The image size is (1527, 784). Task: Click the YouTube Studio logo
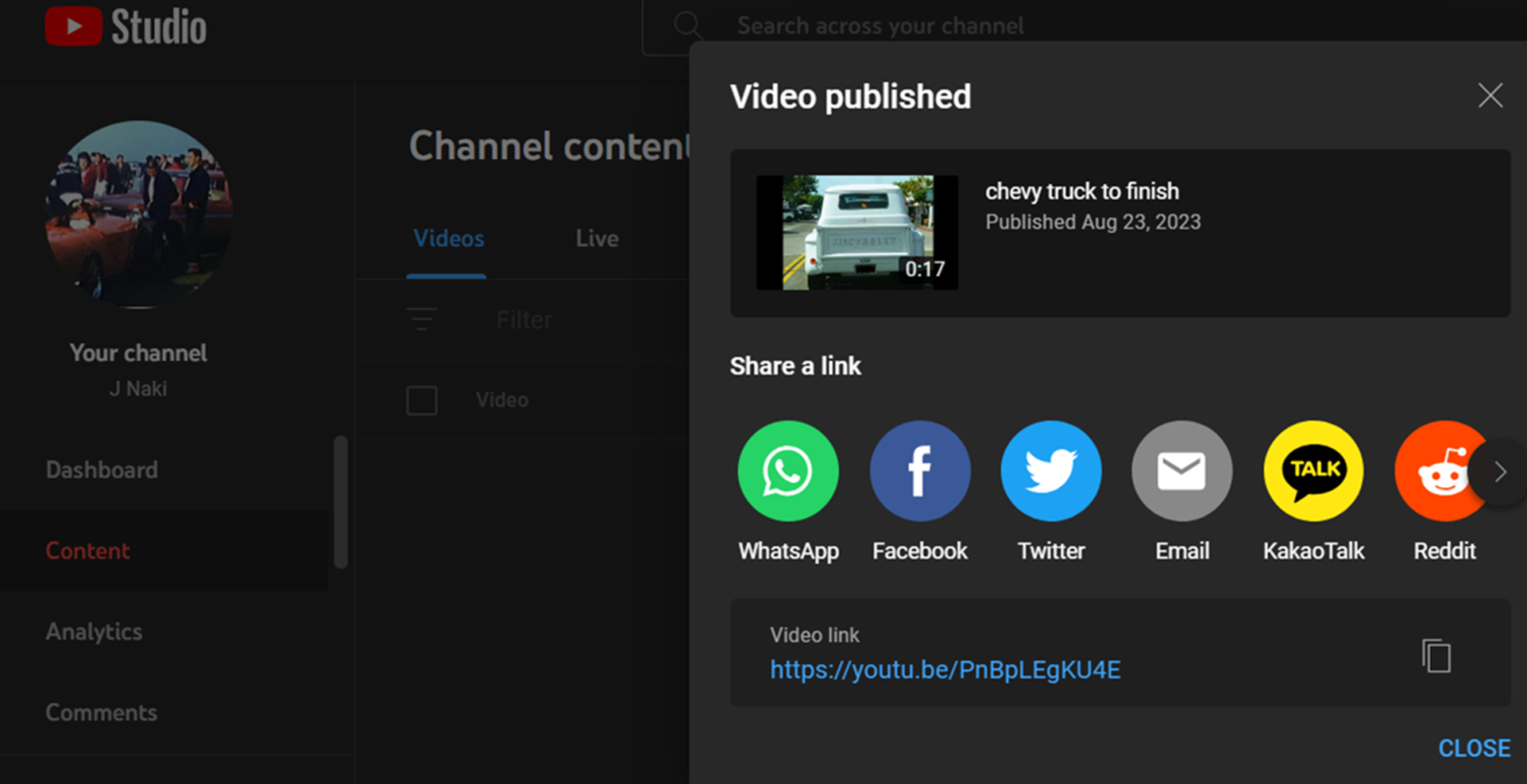pos(126,26)
